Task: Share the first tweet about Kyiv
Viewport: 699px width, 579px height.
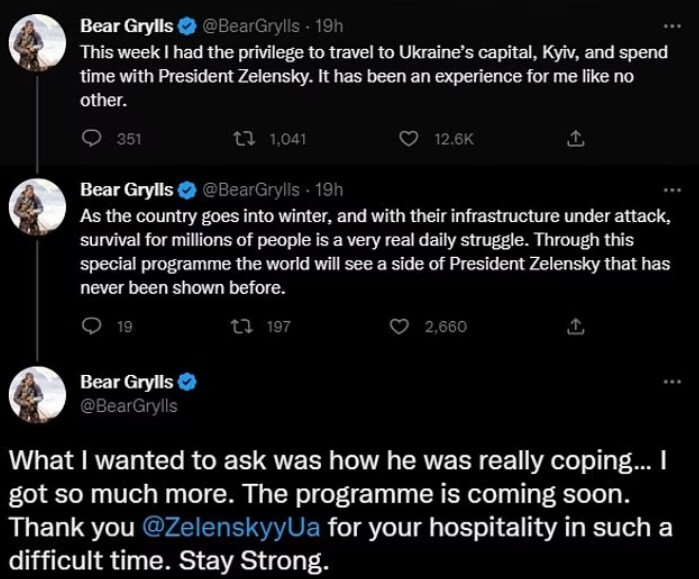Action: point(575,140)
